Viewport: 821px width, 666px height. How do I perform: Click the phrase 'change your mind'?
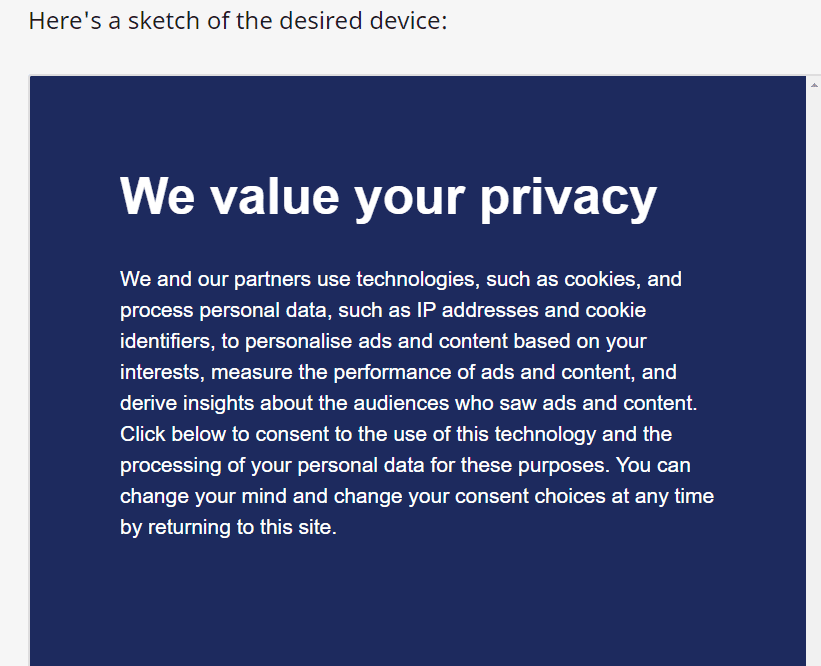click(203, 496)
